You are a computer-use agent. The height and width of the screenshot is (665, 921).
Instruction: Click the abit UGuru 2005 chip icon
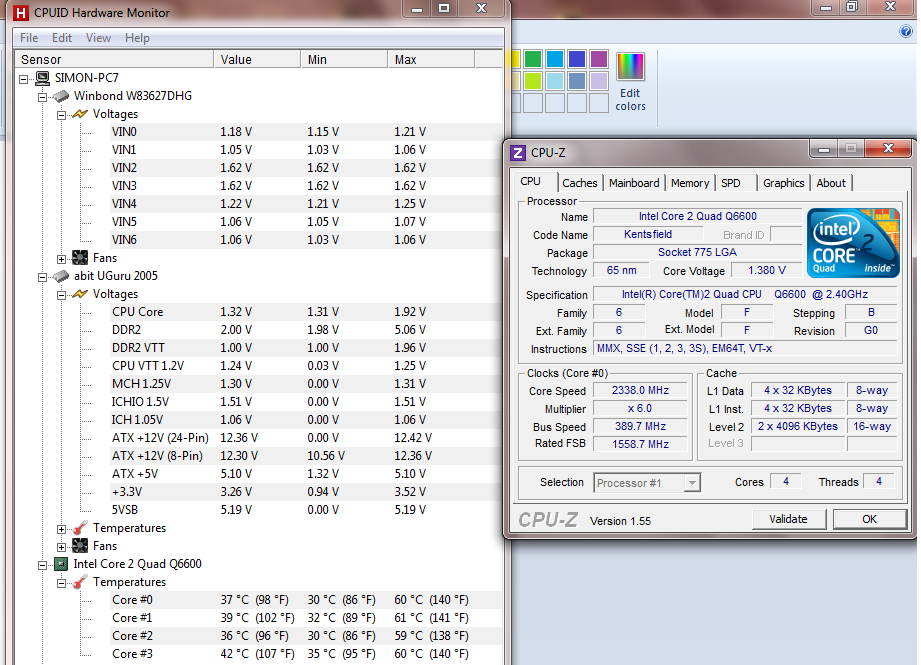[x=60, y=276]
